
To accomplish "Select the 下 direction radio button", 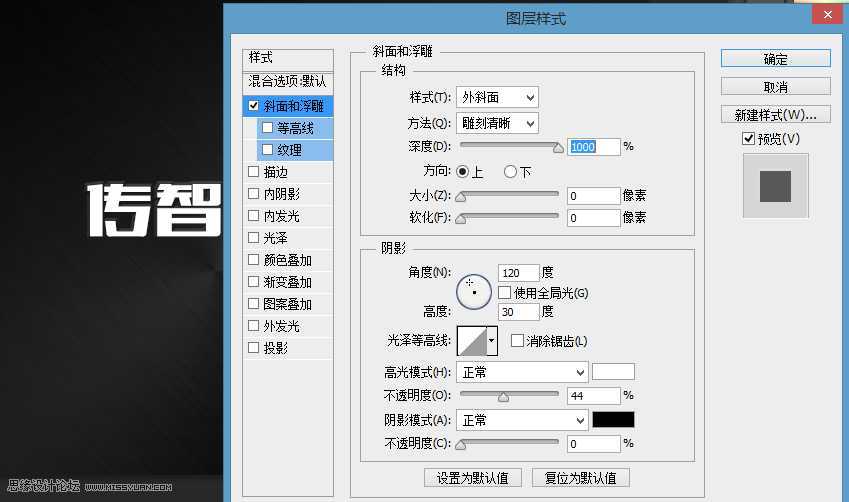I will (511, 172).
